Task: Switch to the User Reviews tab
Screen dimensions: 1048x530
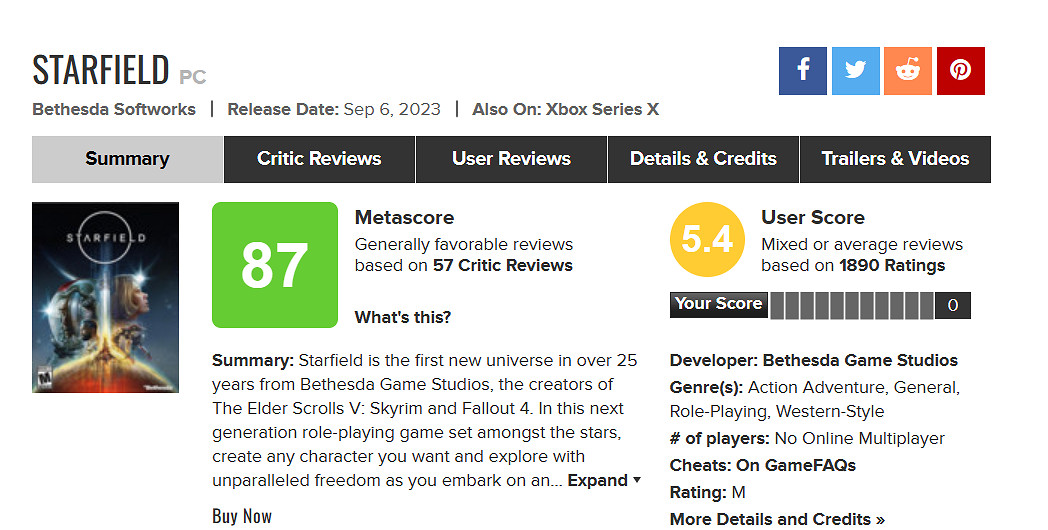Action: (x=511, y=159)
